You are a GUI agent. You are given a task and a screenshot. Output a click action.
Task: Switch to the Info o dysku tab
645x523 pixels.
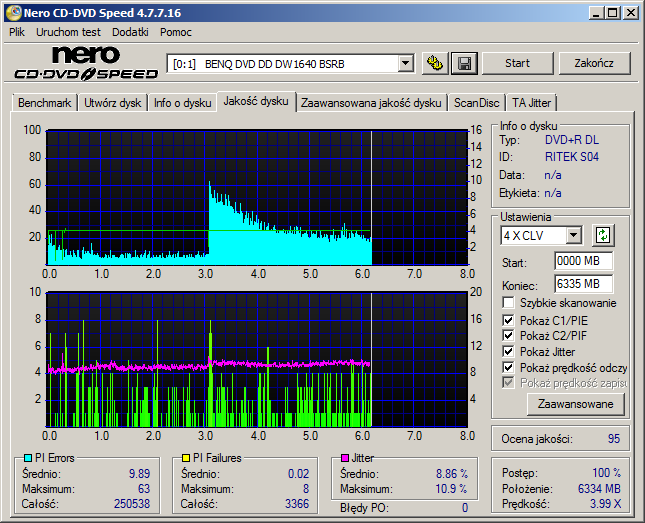click(x=183, y=103)
